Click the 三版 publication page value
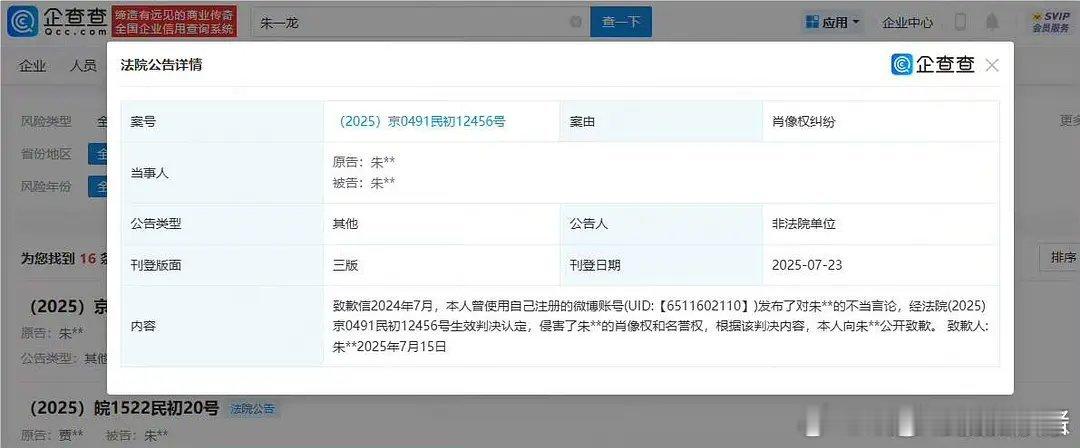 point(345,265)
